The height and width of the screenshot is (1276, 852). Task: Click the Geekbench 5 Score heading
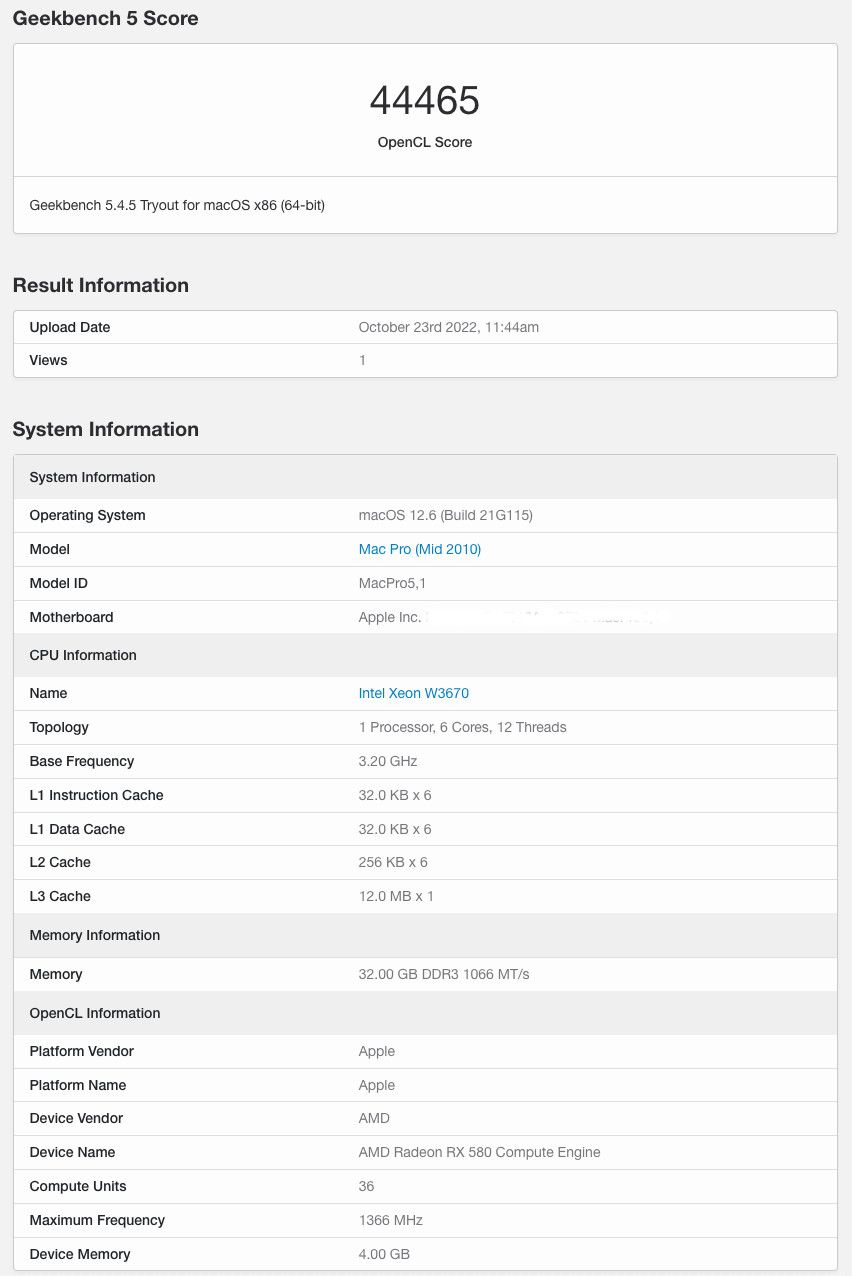(x=105, y=18)
